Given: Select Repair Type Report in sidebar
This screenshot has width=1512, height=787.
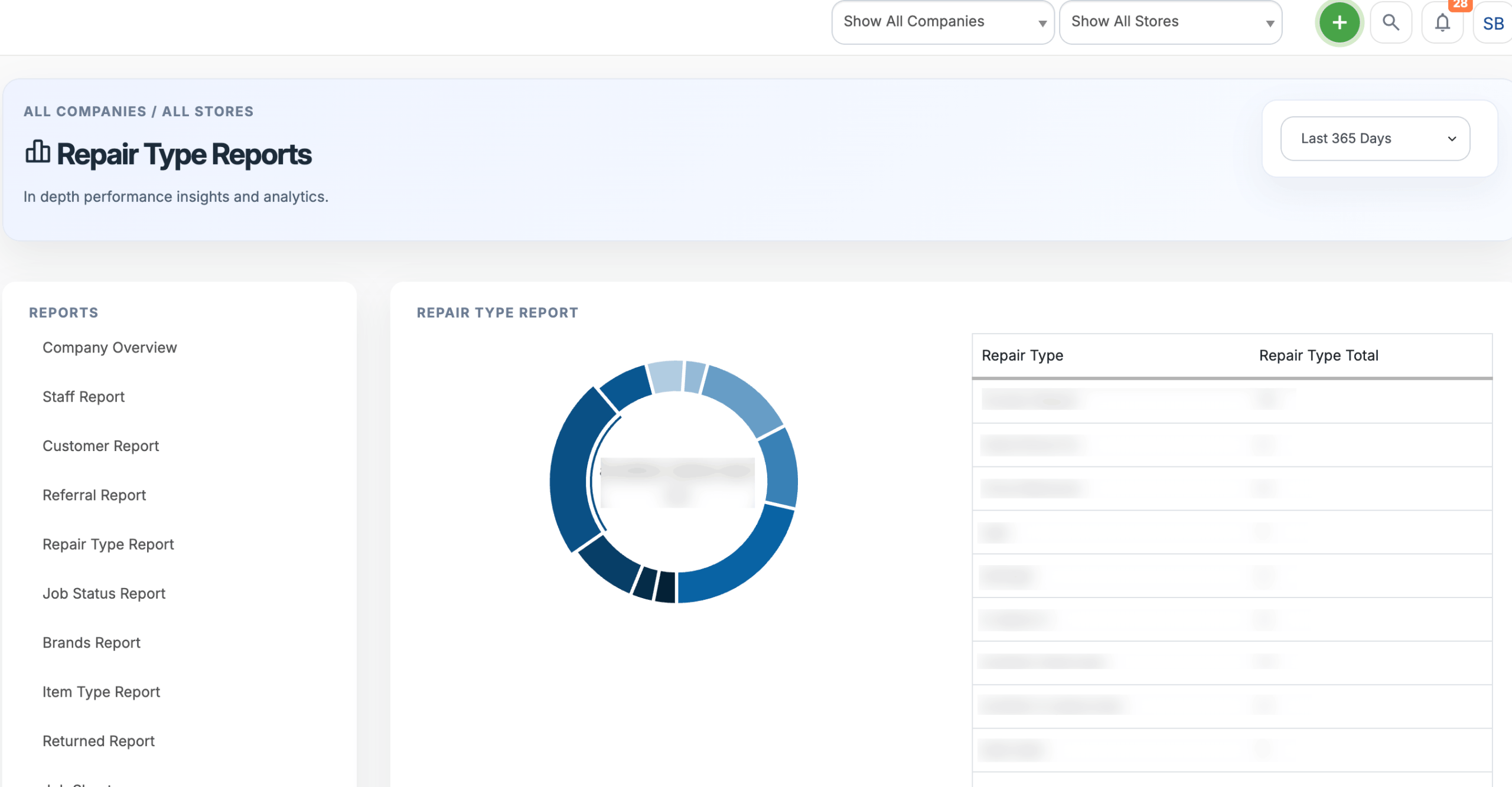Looking at the screenshot, I should click(108, 544).
